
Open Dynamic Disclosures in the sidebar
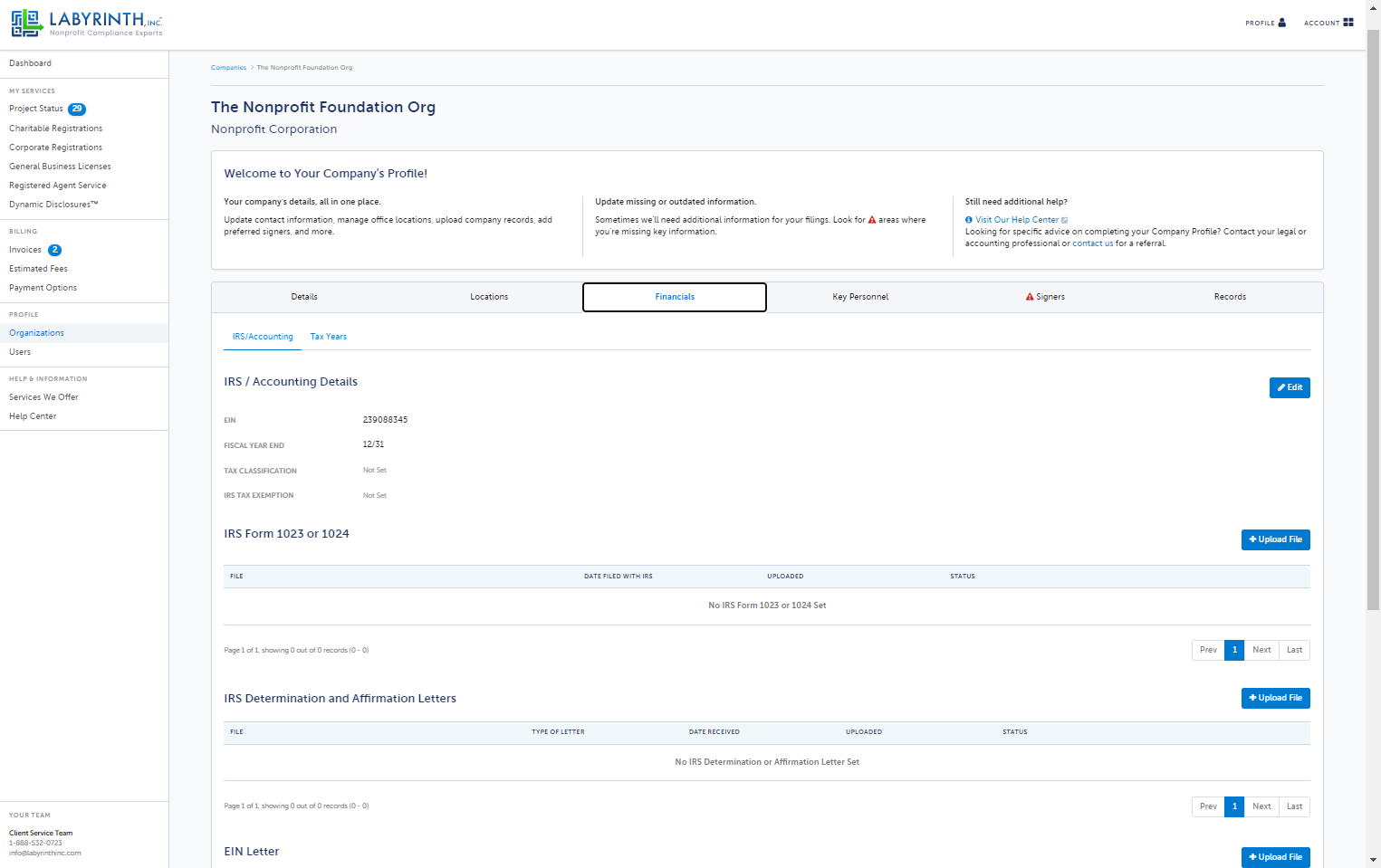53,205
